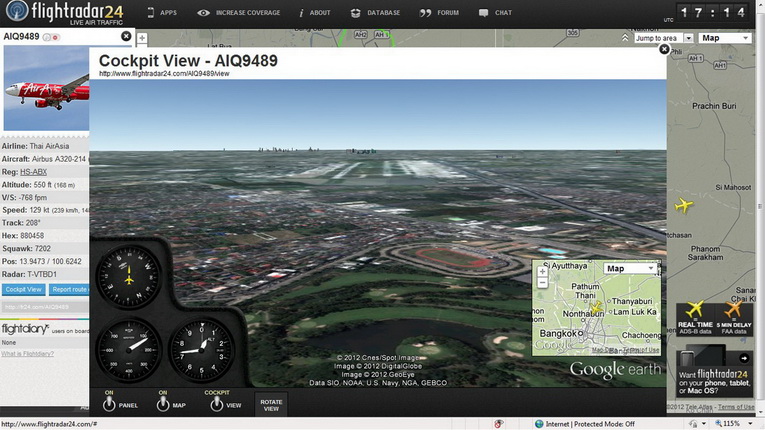Click the Real Time ADS-B legend plane
The image size is (765, 430).
point(695,309)
